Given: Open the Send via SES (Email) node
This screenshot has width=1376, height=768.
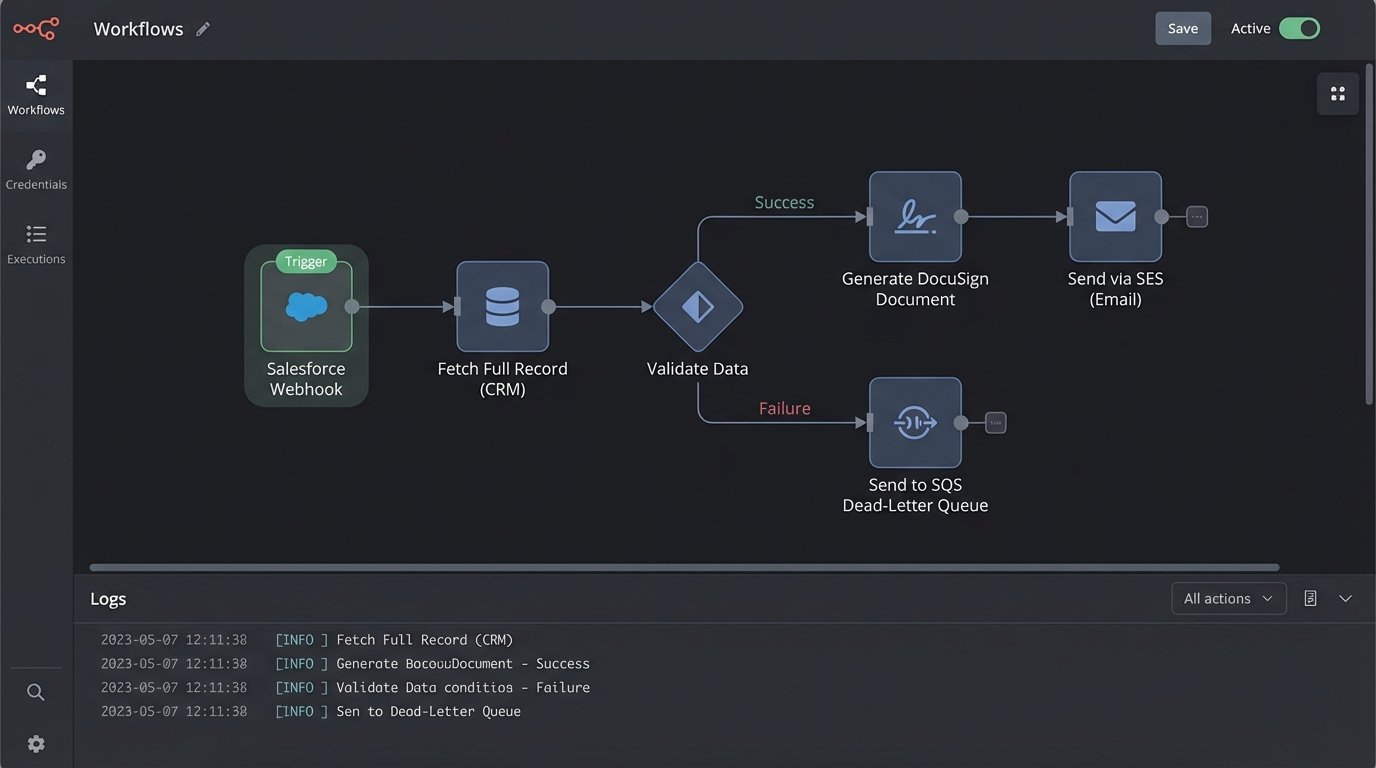Looking at the screenshot, I should click(x=1114, y=216).
